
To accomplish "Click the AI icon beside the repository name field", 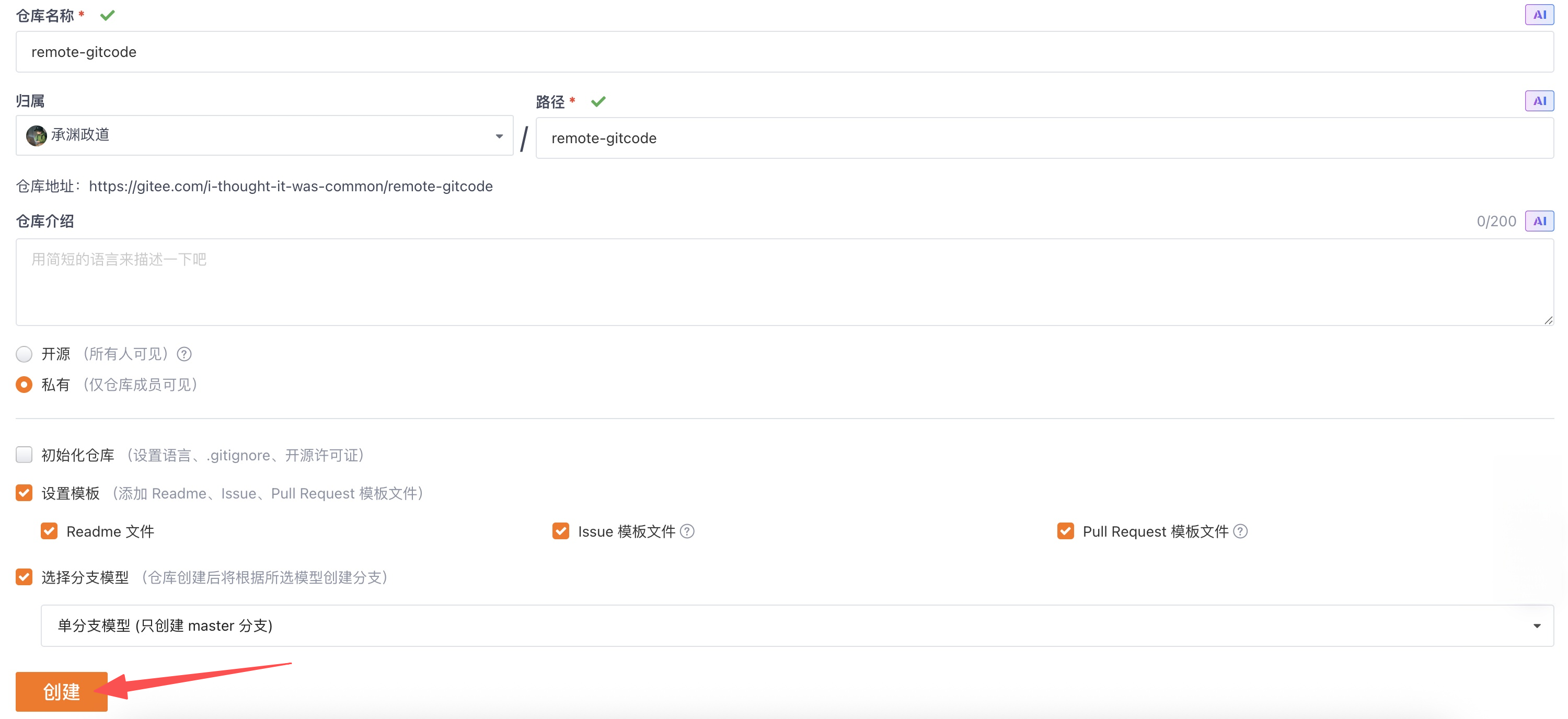I will point(1538,15).
